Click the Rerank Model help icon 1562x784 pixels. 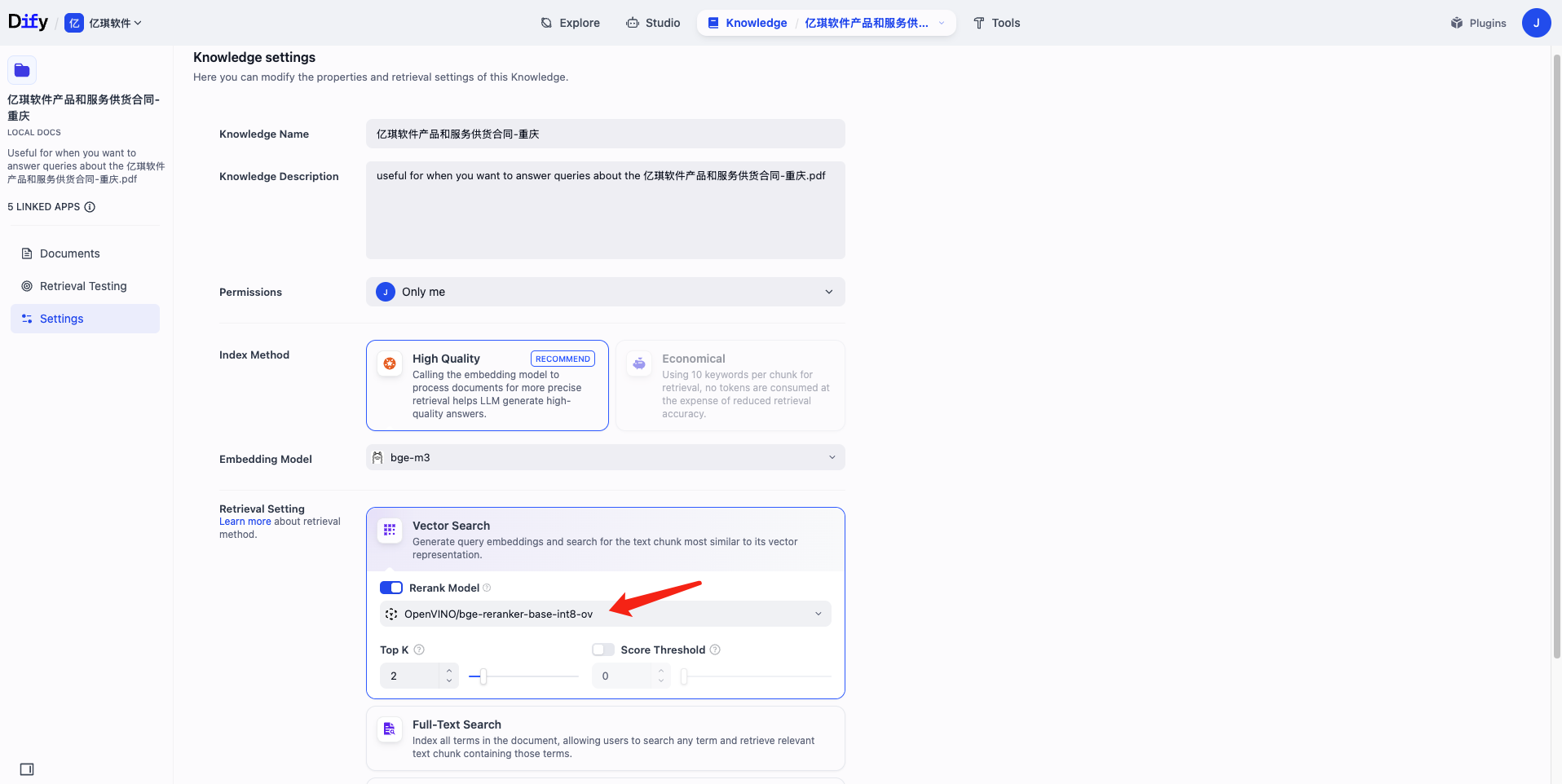[x=487, y=588]
